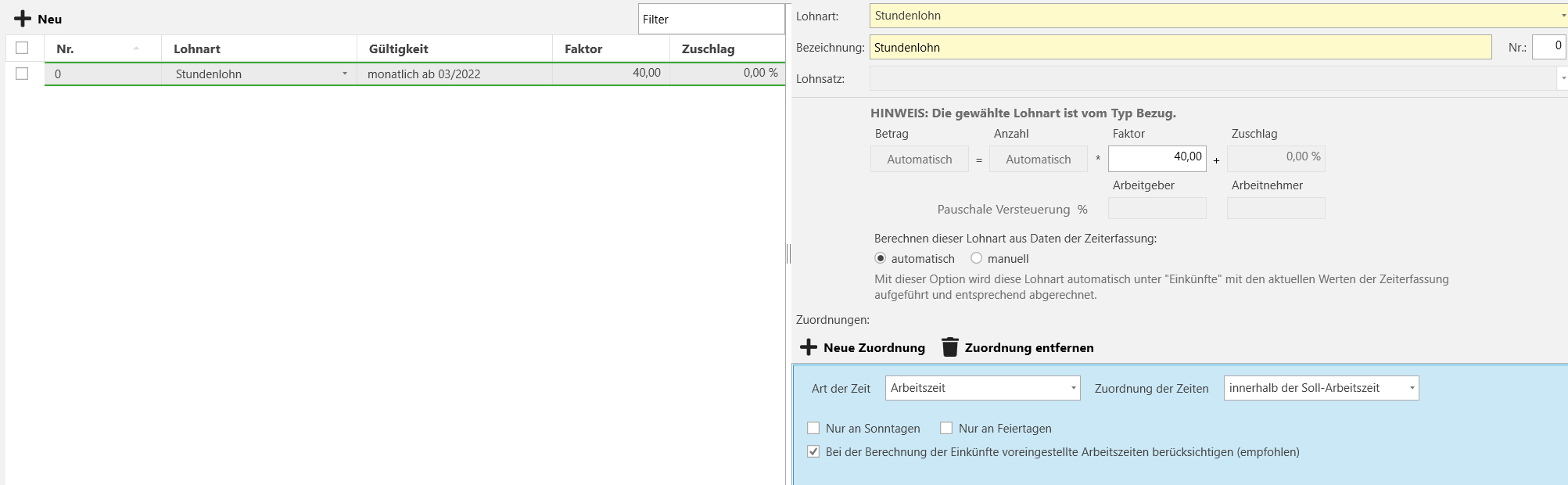This screenshot has height=485, width=1568.
Task: Check the row checkbox for Stundenlohn entry
Action: click(22, 74)
